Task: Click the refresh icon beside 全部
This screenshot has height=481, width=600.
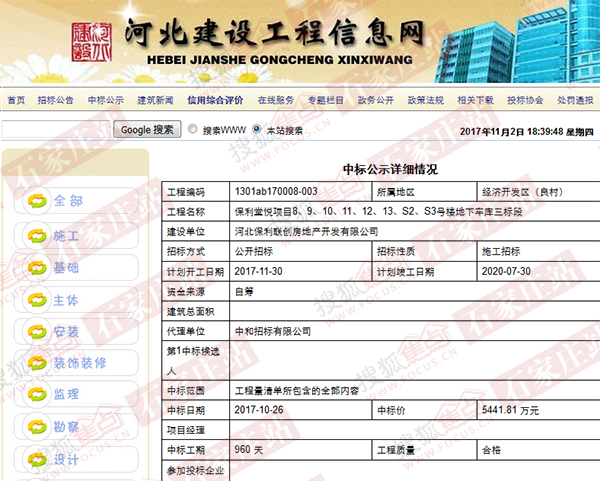Action: click(37, 201)
